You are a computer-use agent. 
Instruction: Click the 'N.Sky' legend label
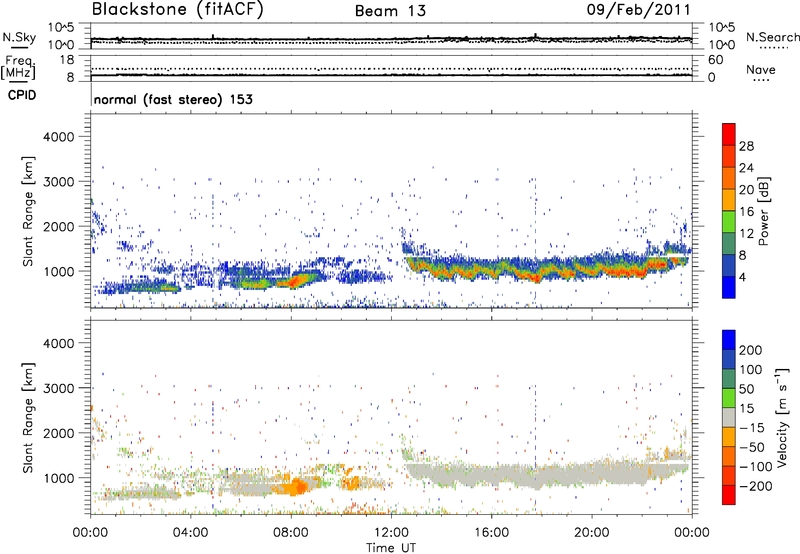click(x=19, y=37)
